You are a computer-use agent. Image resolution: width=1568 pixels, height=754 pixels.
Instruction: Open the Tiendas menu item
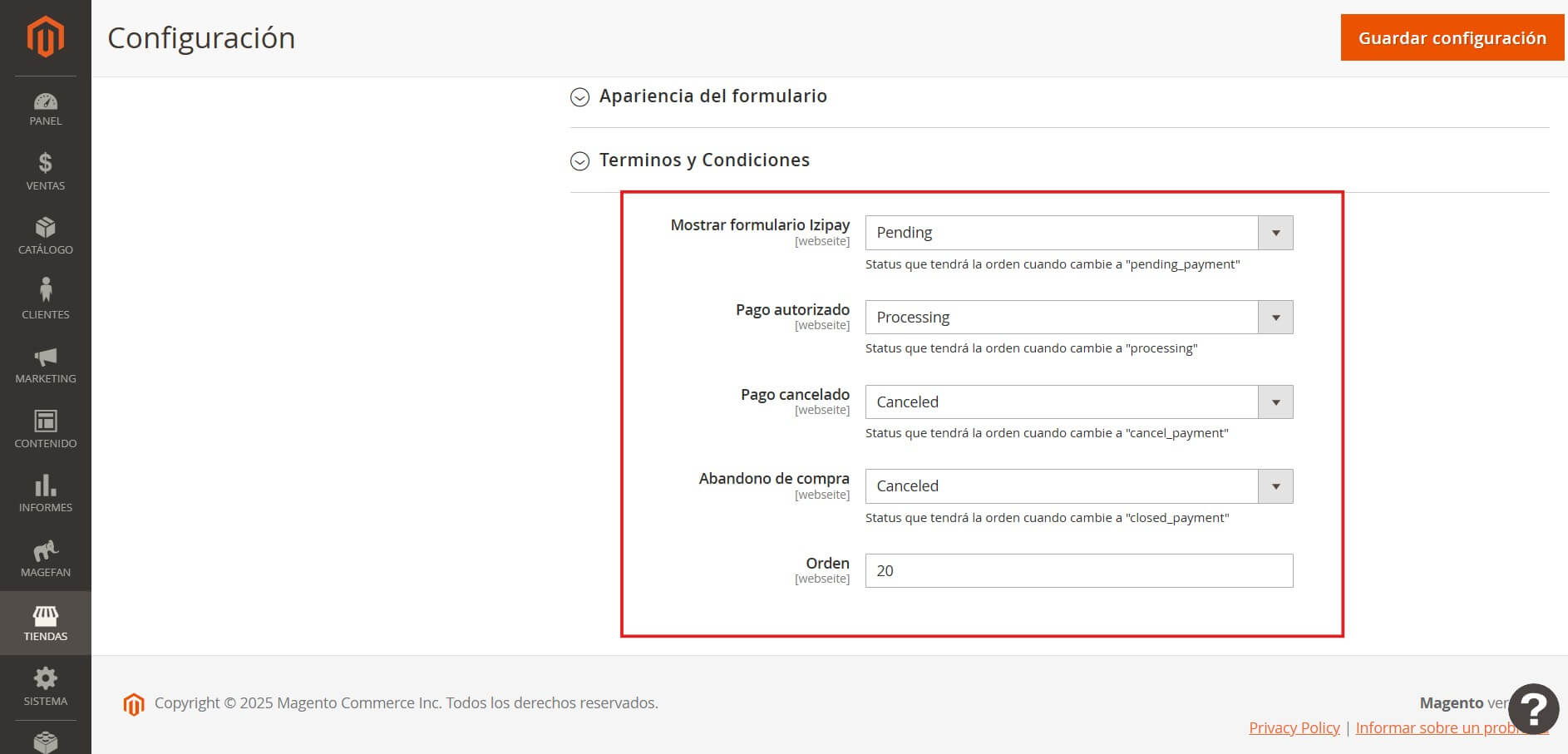click(45, 623)
